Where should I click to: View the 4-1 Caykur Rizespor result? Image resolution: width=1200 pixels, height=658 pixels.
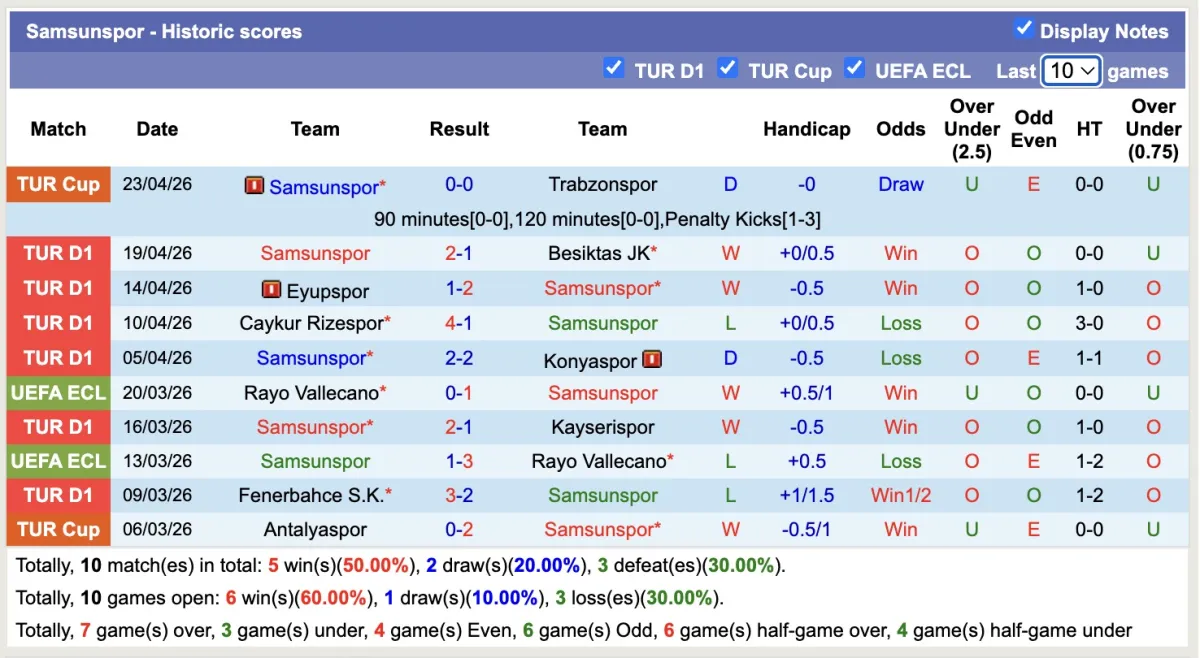tap(459, 323)
